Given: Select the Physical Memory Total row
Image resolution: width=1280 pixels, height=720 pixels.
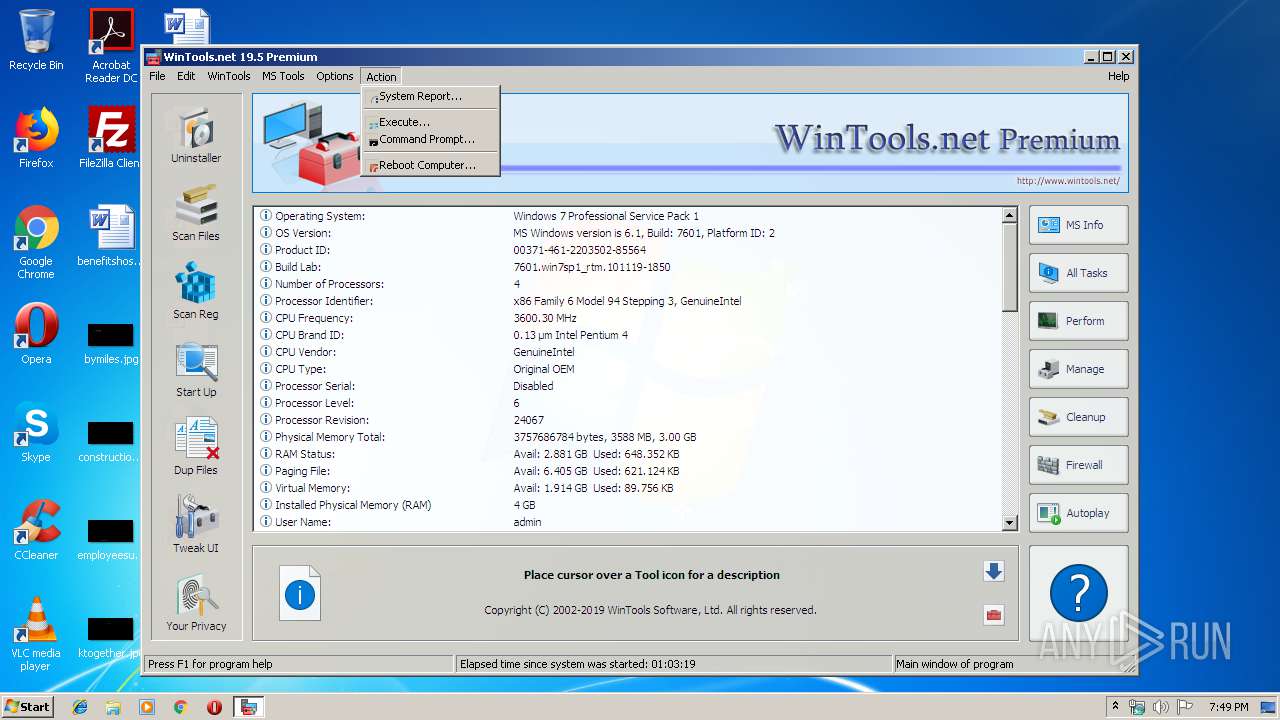Looking at the screenshot, I should click(x=629, y=437).
